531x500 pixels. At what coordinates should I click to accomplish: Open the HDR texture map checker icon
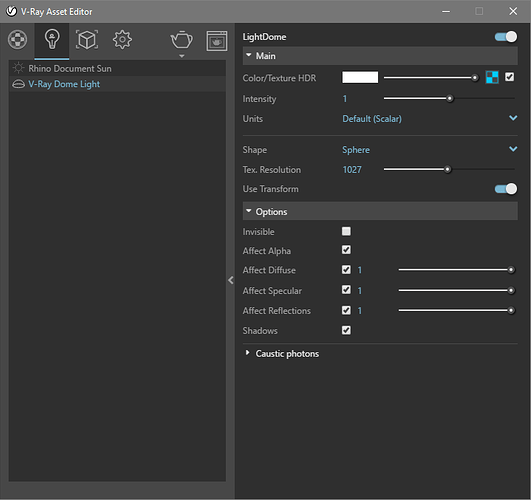point(492,77)
